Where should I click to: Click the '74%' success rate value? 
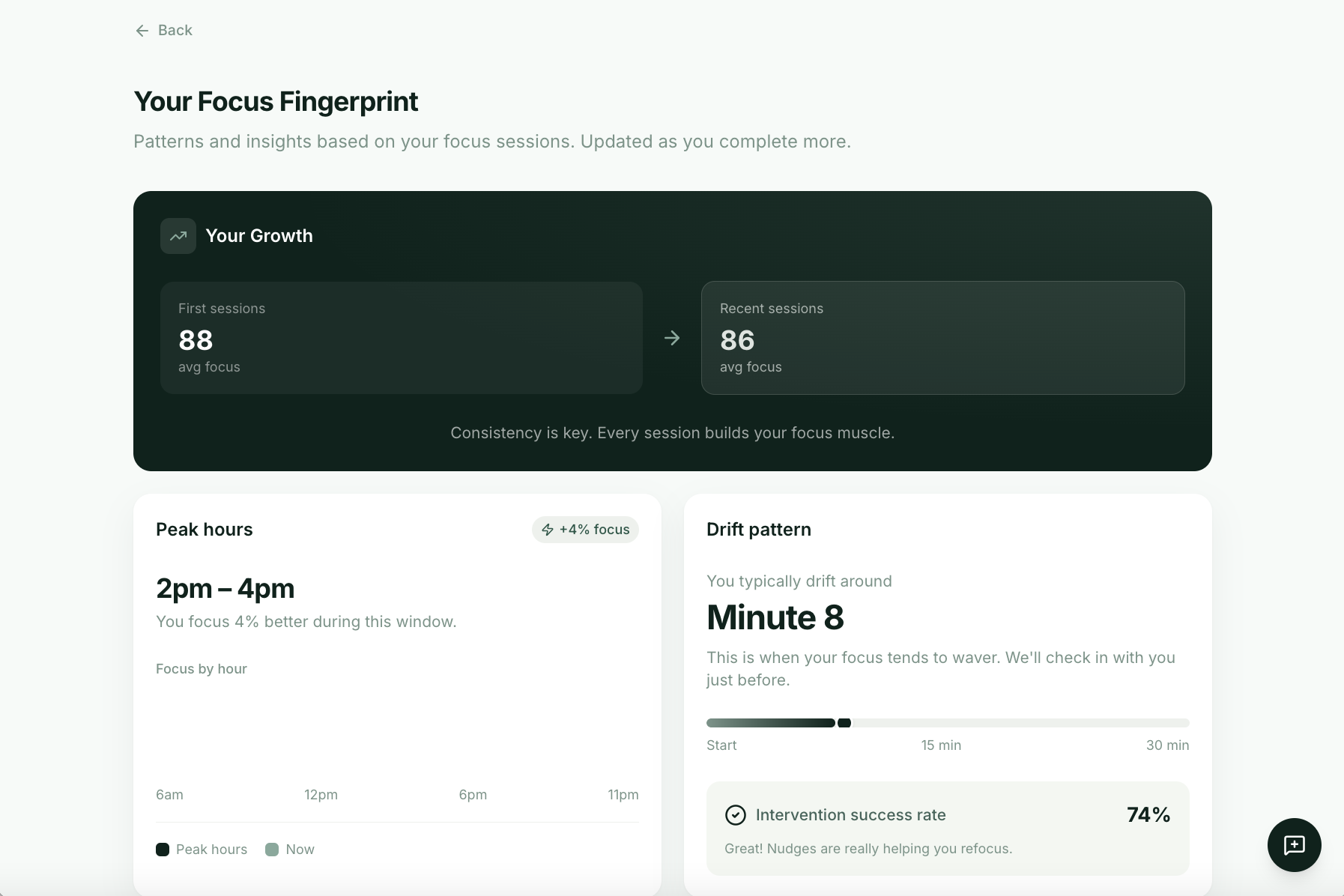(1148, 815)
